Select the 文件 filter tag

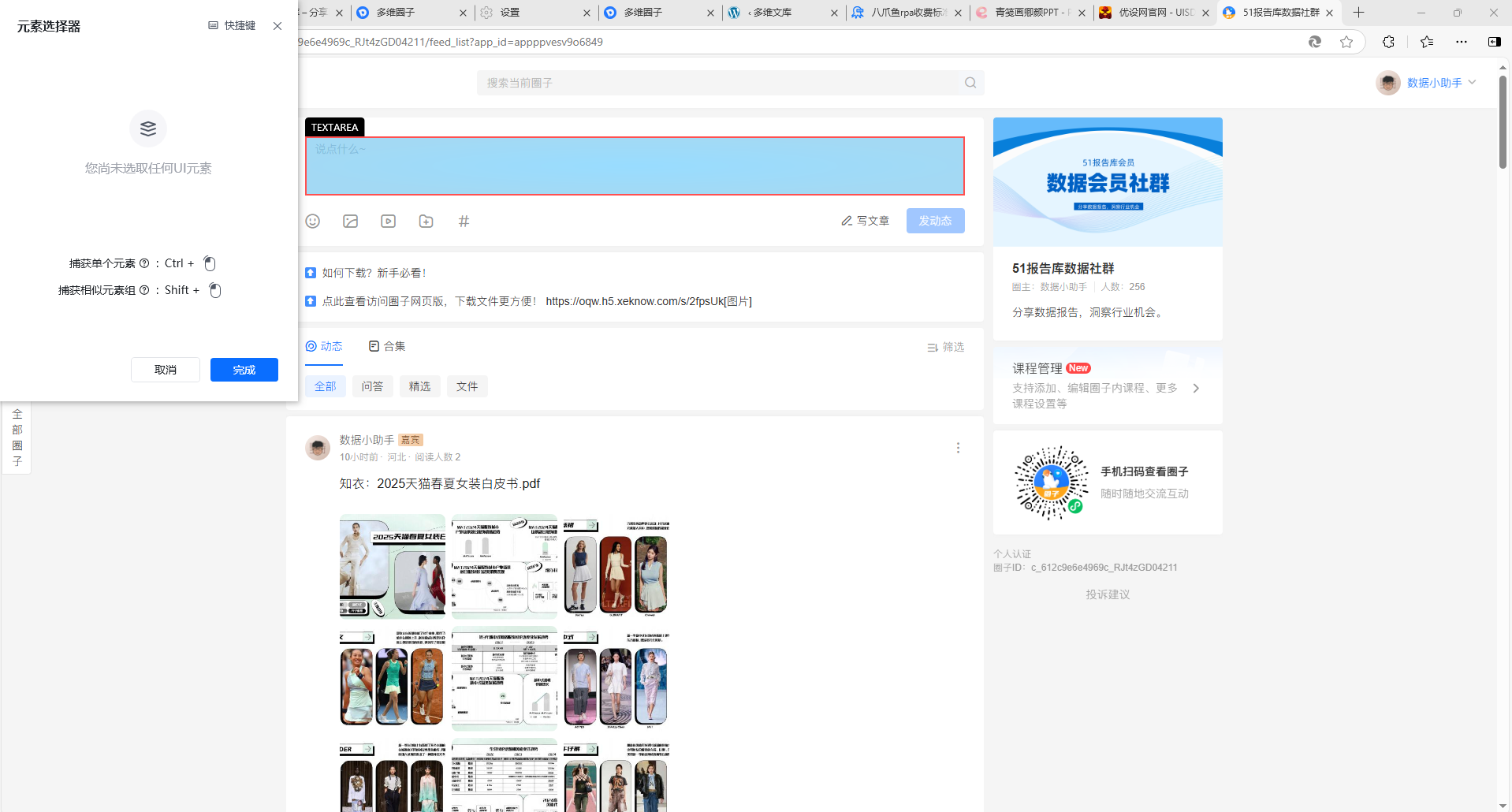pos(467,386)
